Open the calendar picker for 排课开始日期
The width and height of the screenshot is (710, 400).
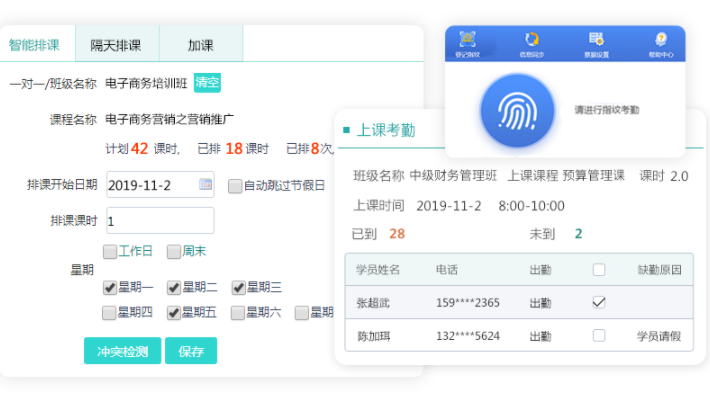205,184
